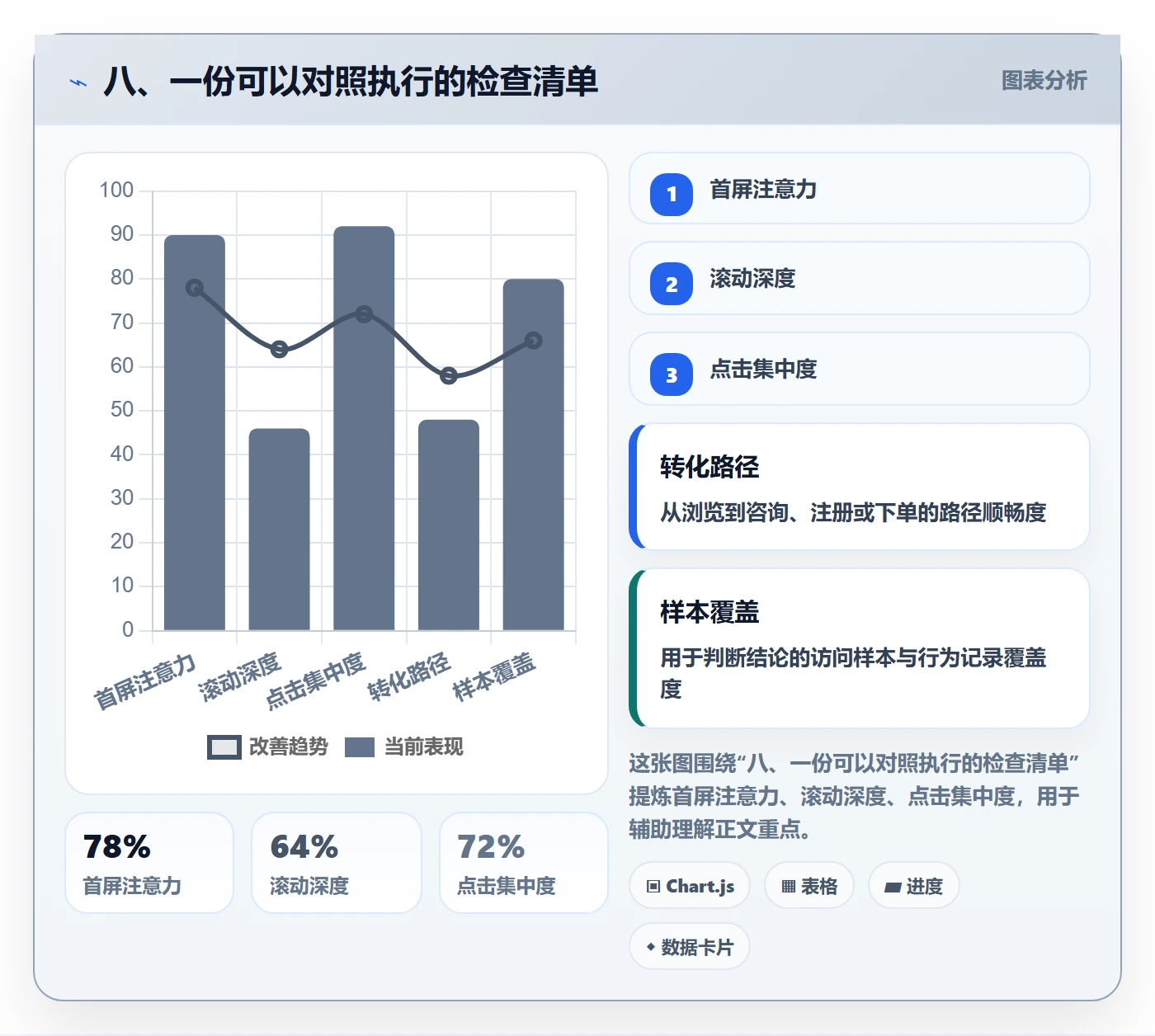The height and width of the screenshot is (1036, 1155).
Task: Click the y-axis value 100
Action: point(116,191)
